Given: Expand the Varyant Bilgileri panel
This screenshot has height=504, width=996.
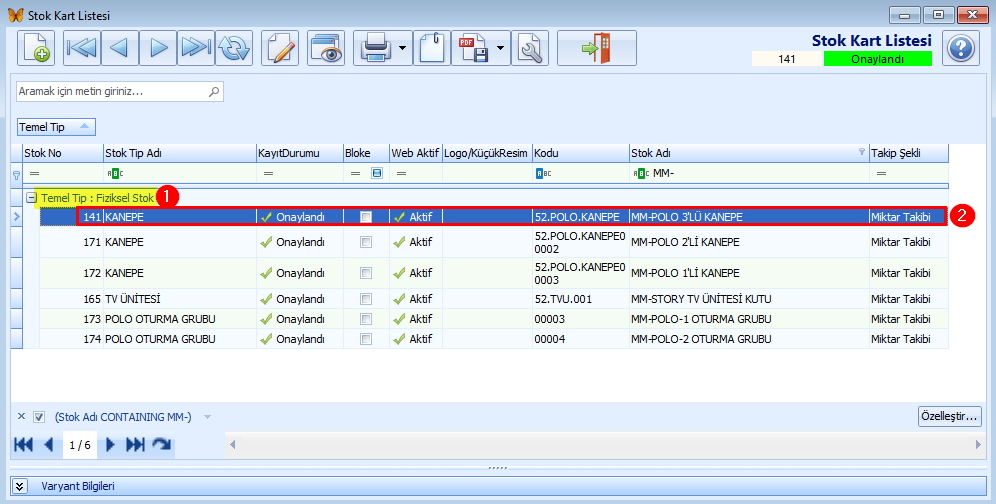Looking at the screenshot, I should (x=20, y=486).
